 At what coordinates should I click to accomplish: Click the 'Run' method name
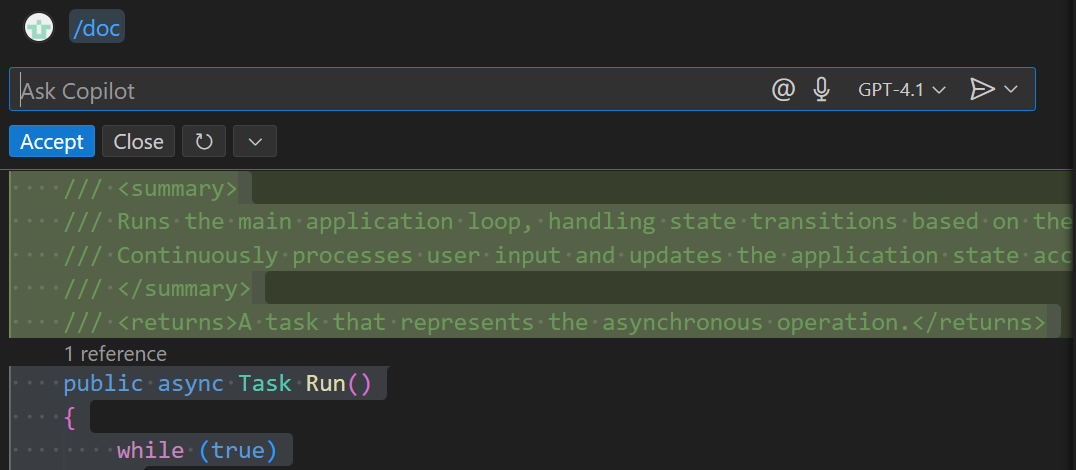click(x=325, y=383)
